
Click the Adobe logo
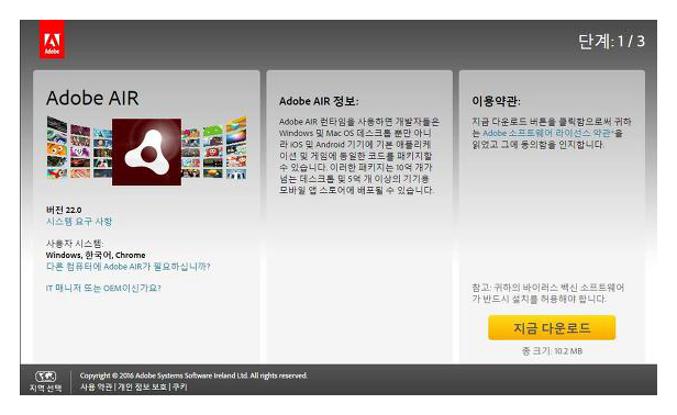pyautogui.click(x=52, y=39)
